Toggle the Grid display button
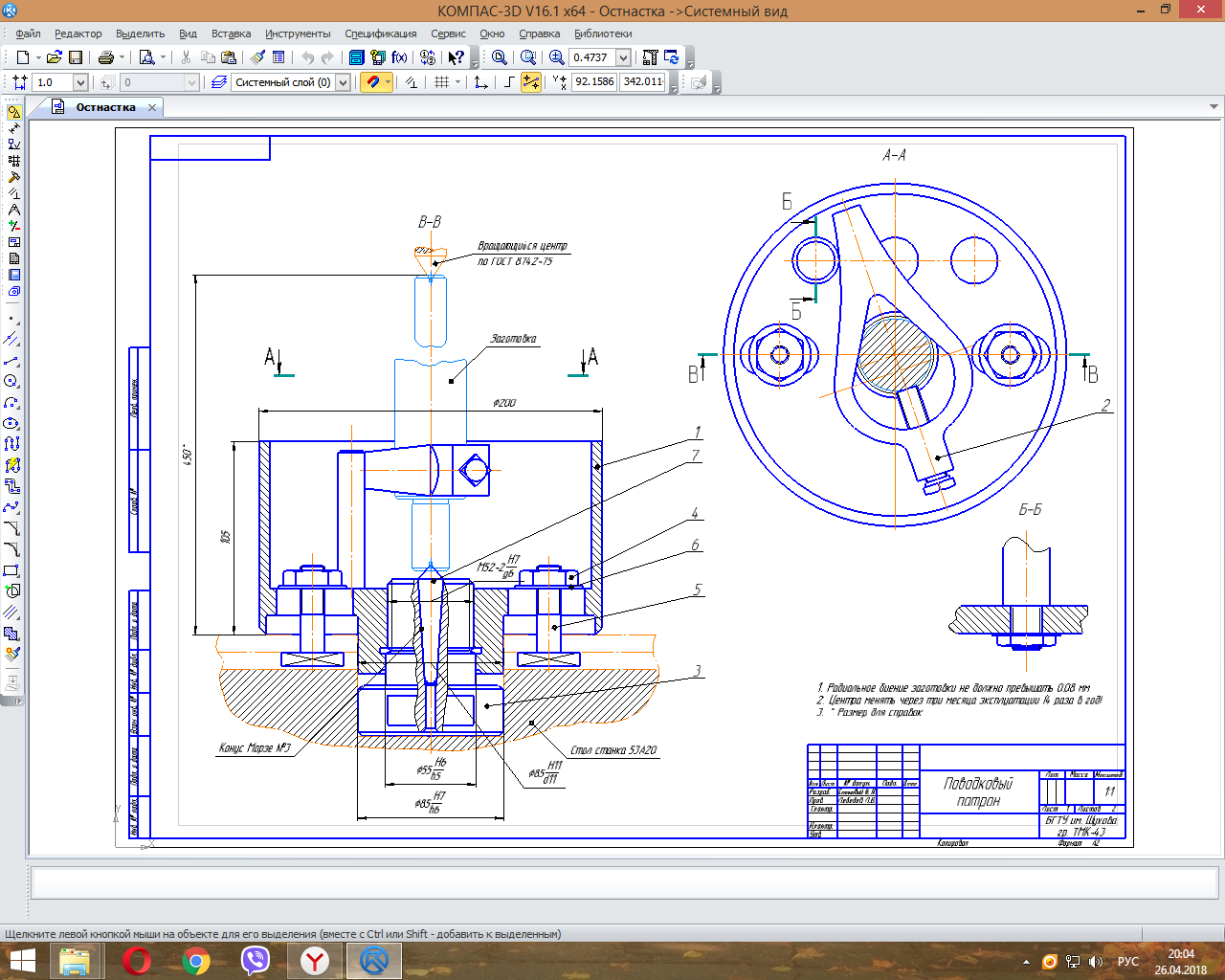 click(441, 82)
